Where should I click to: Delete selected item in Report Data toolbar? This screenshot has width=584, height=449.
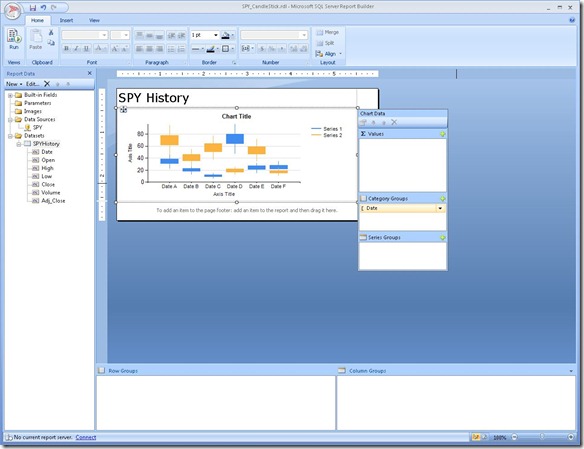click(47, 84)
